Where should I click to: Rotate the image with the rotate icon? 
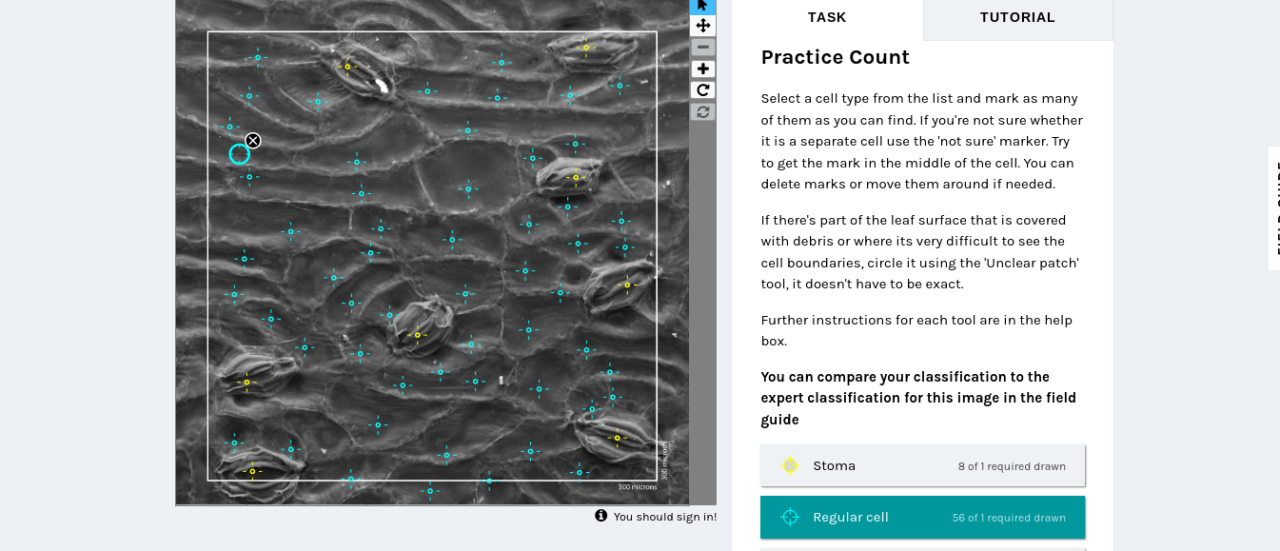click(703, 90)
